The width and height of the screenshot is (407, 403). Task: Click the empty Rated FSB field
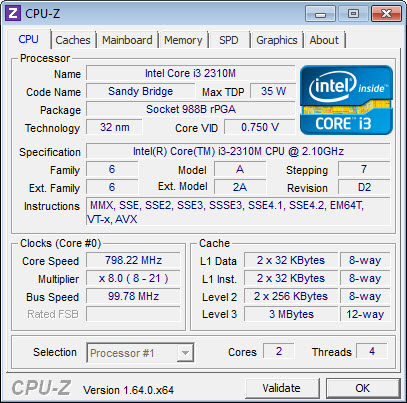133,314
